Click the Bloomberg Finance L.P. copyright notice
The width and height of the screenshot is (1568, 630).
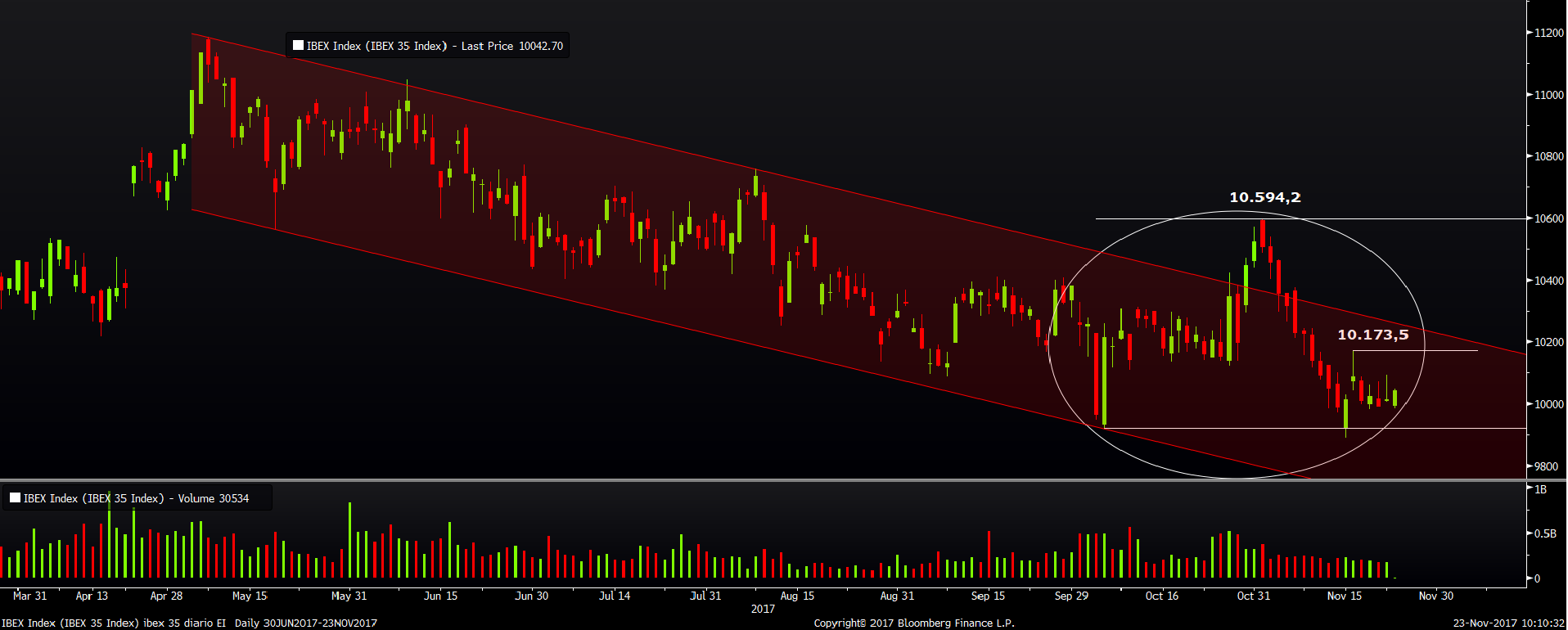pyautogui.click(x=914, y=623)
